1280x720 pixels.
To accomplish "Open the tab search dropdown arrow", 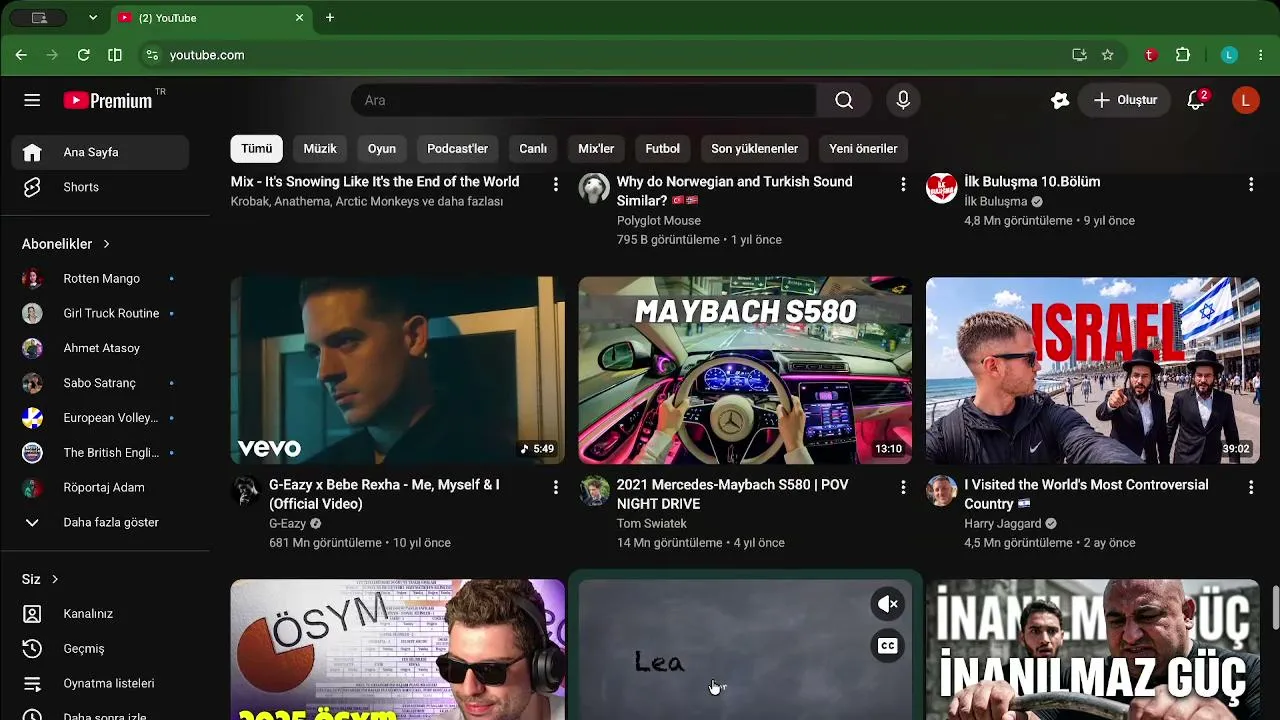I will click(93, 18).
